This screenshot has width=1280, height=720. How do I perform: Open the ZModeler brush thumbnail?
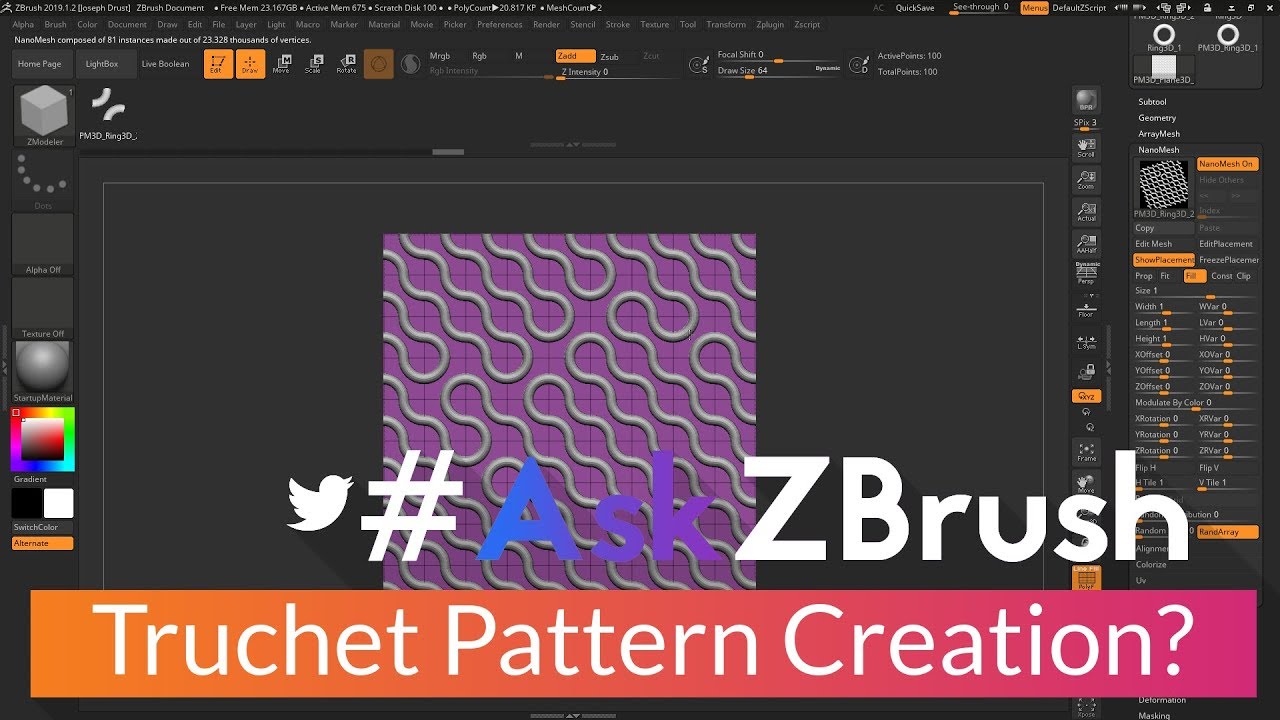(44, 115)
